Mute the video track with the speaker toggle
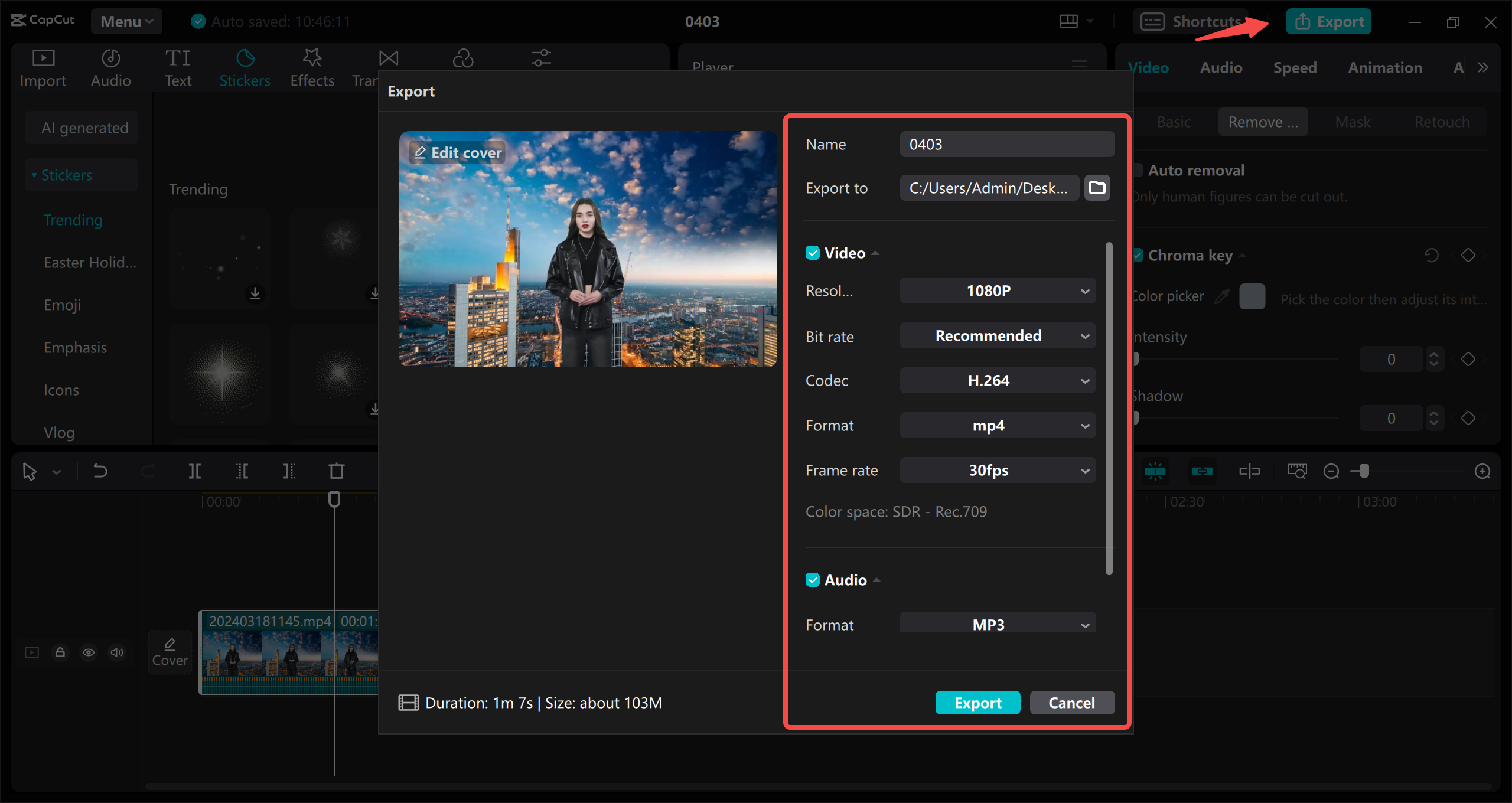 pyautogui.click(x=116, y=652)
